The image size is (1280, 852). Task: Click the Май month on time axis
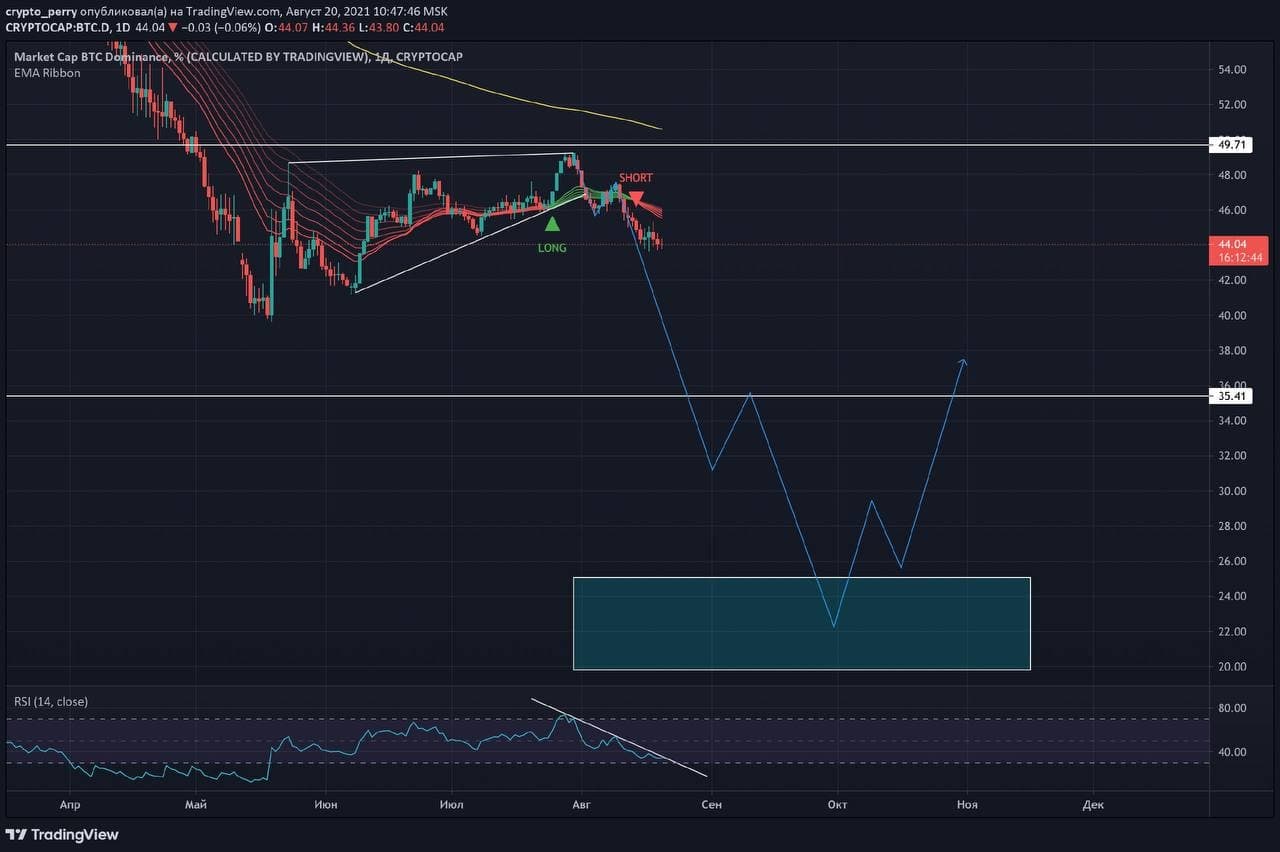pyautogui.click(x=197, y=804)
